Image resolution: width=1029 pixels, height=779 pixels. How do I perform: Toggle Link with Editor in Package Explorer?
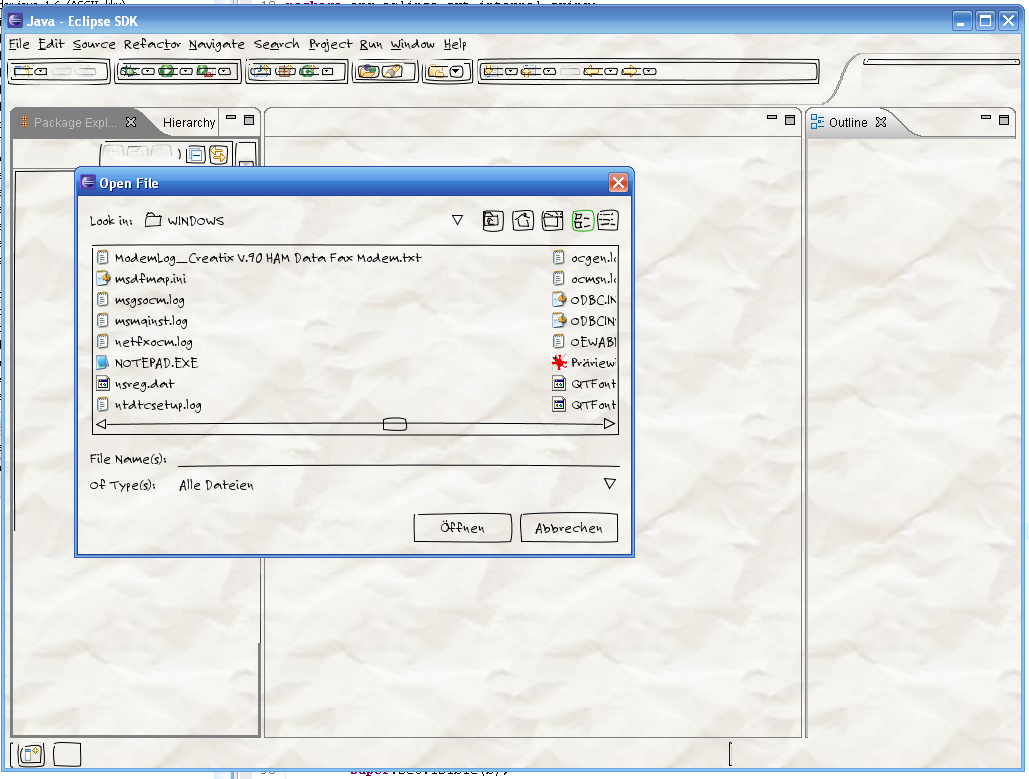[x=219, y=155]
